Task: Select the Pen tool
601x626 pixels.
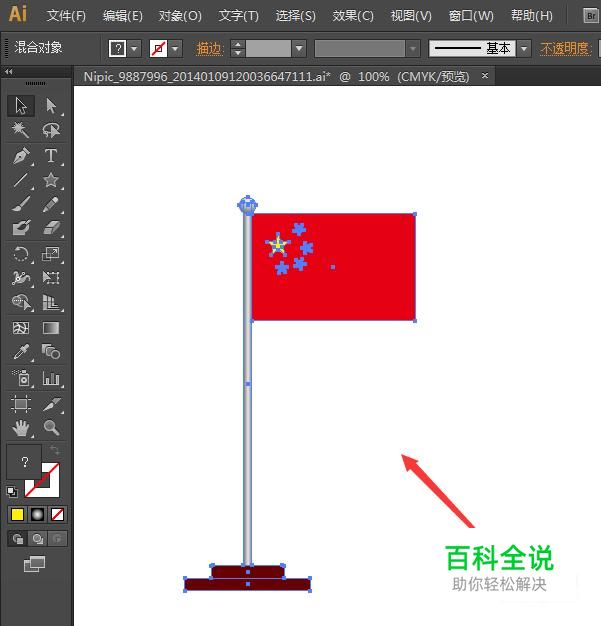Action: [x=21, y=156]
